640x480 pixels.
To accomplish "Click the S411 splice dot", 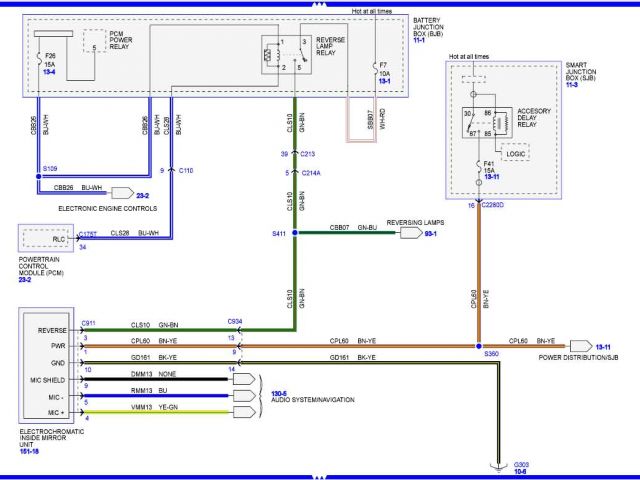I will coord(295,233).
